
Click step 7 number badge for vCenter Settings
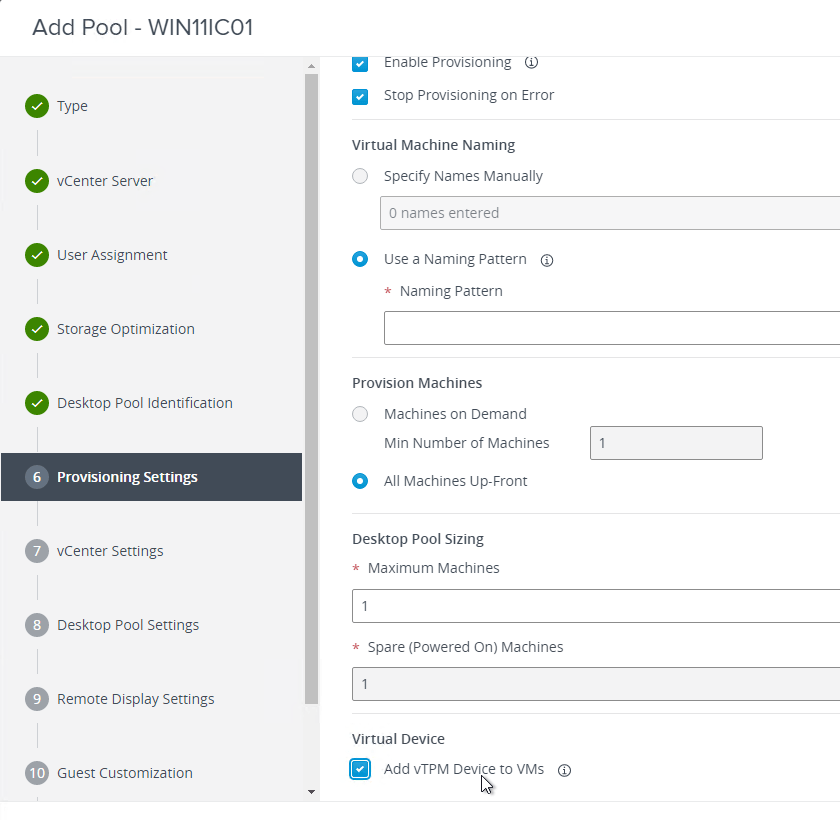[x=37, y=551]
